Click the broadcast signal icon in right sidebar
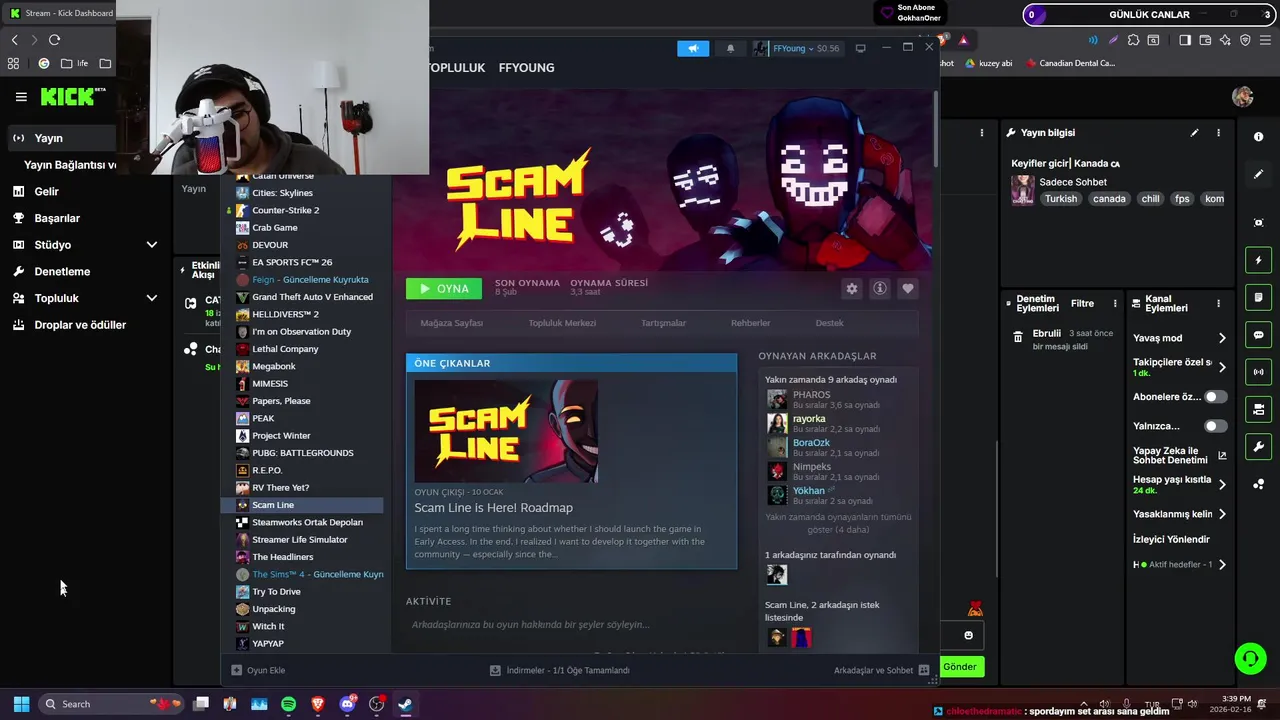Viewport: 1280px width, 720px height. (1258, 372)
